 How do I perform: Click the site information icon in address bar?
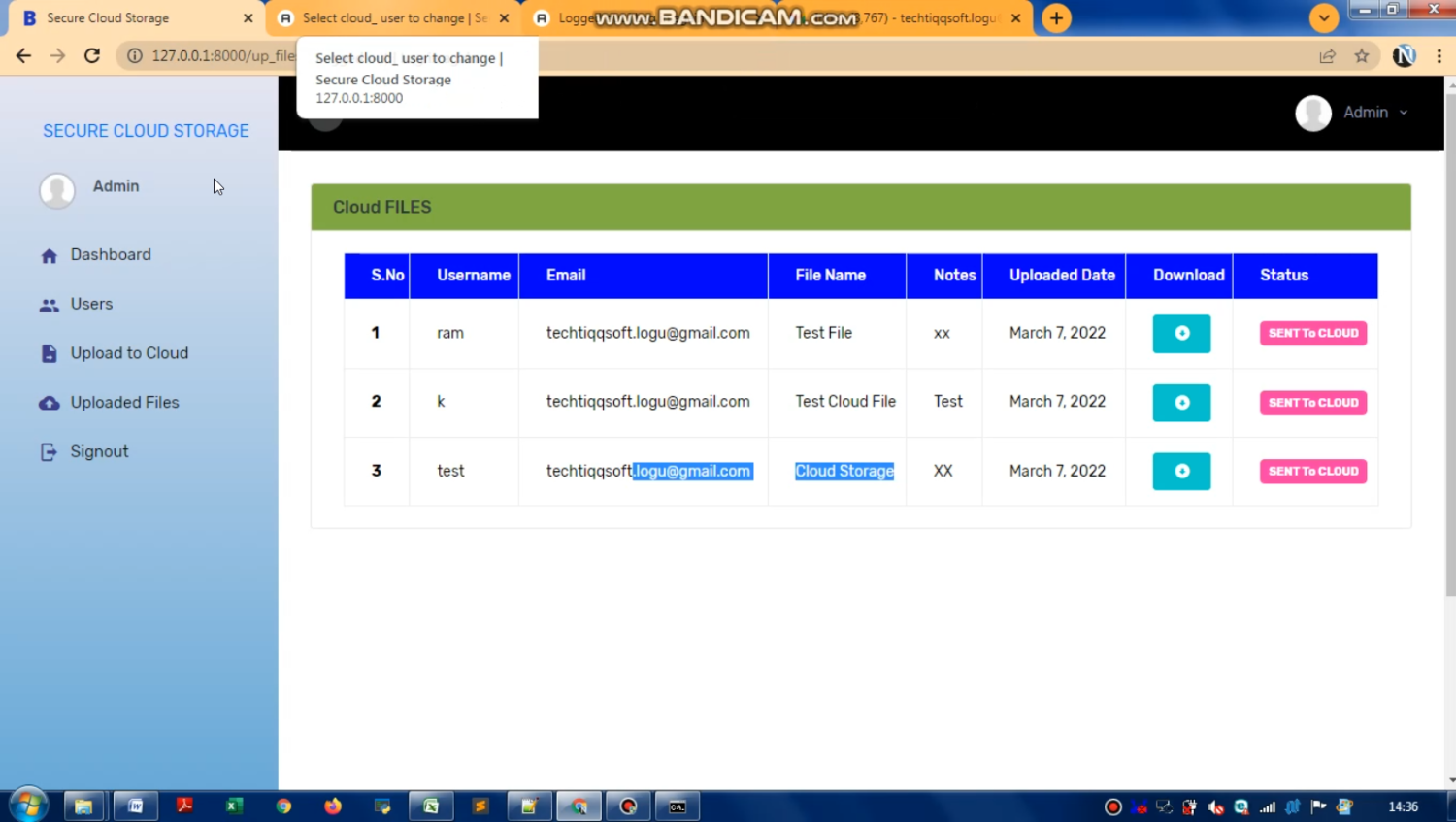pyautogui.click(x=135, y=56)
